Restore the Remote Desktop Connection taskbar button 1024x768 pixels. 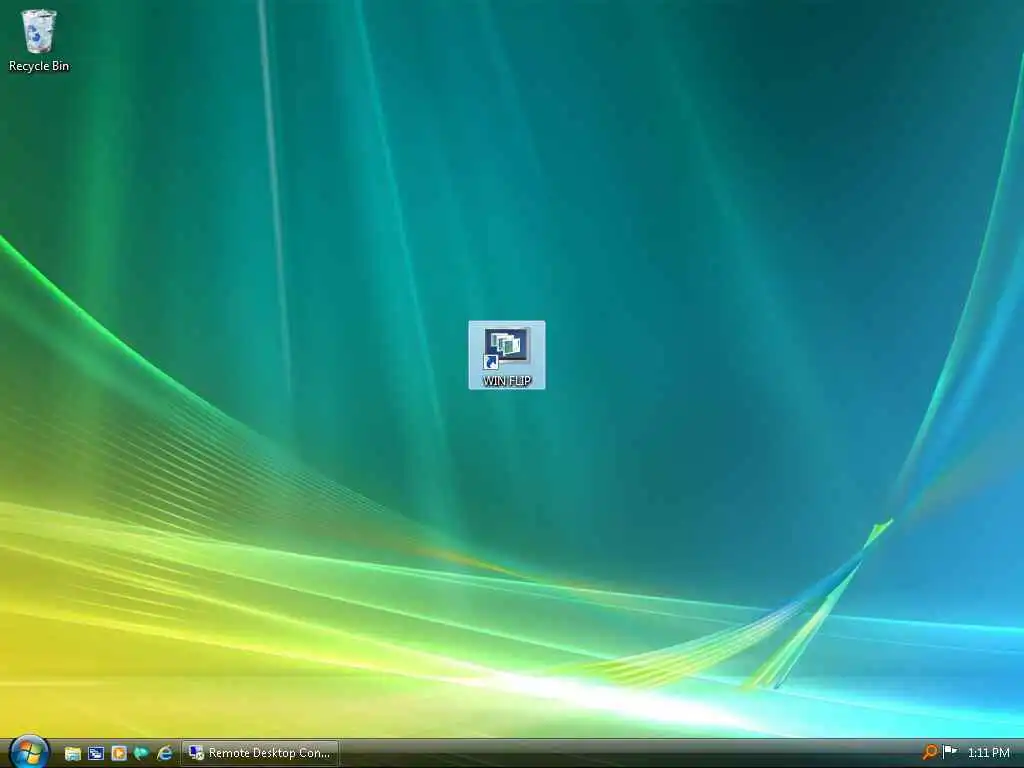click(x=260, y=753)
